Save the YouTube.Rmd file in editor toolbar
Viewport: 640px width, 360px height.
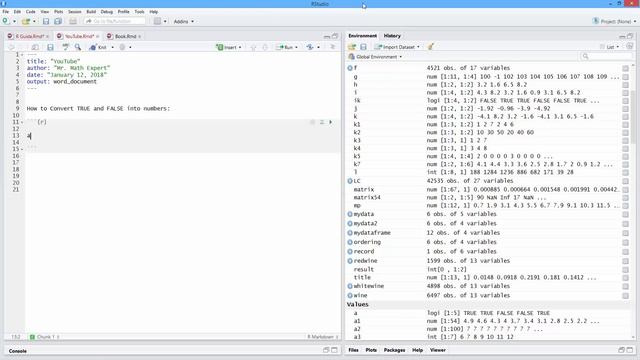pos(50,47)
